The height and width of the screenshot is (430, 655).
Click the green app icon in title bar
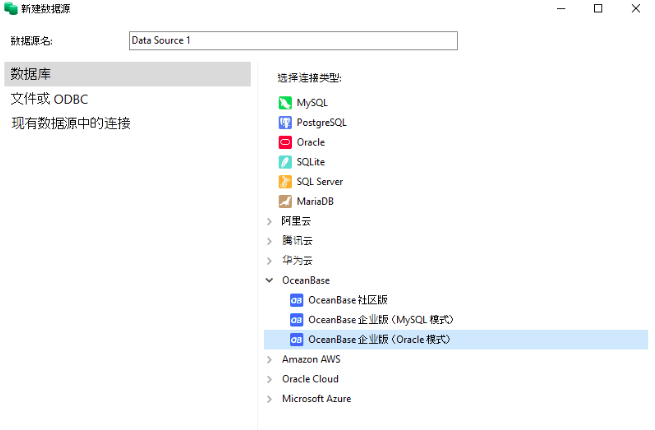[10, 8]
